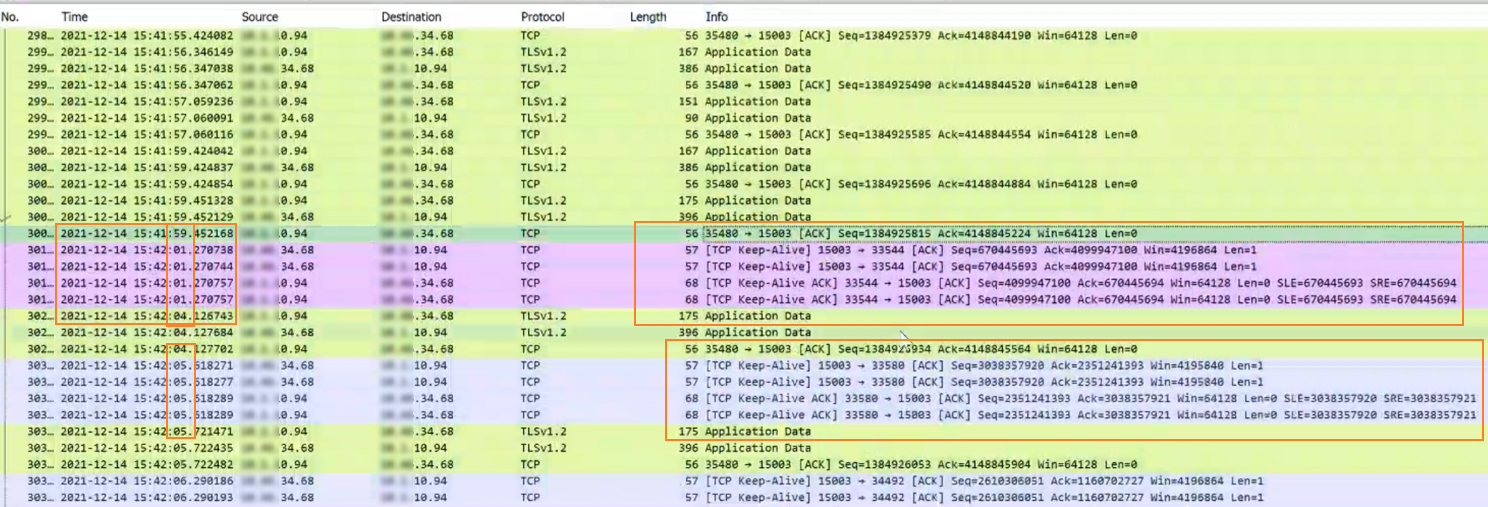This screenshot has width=1488, height=507.
Task: Select the TLSv1.2 packet of length 90
Action: [x=744, y=117]
